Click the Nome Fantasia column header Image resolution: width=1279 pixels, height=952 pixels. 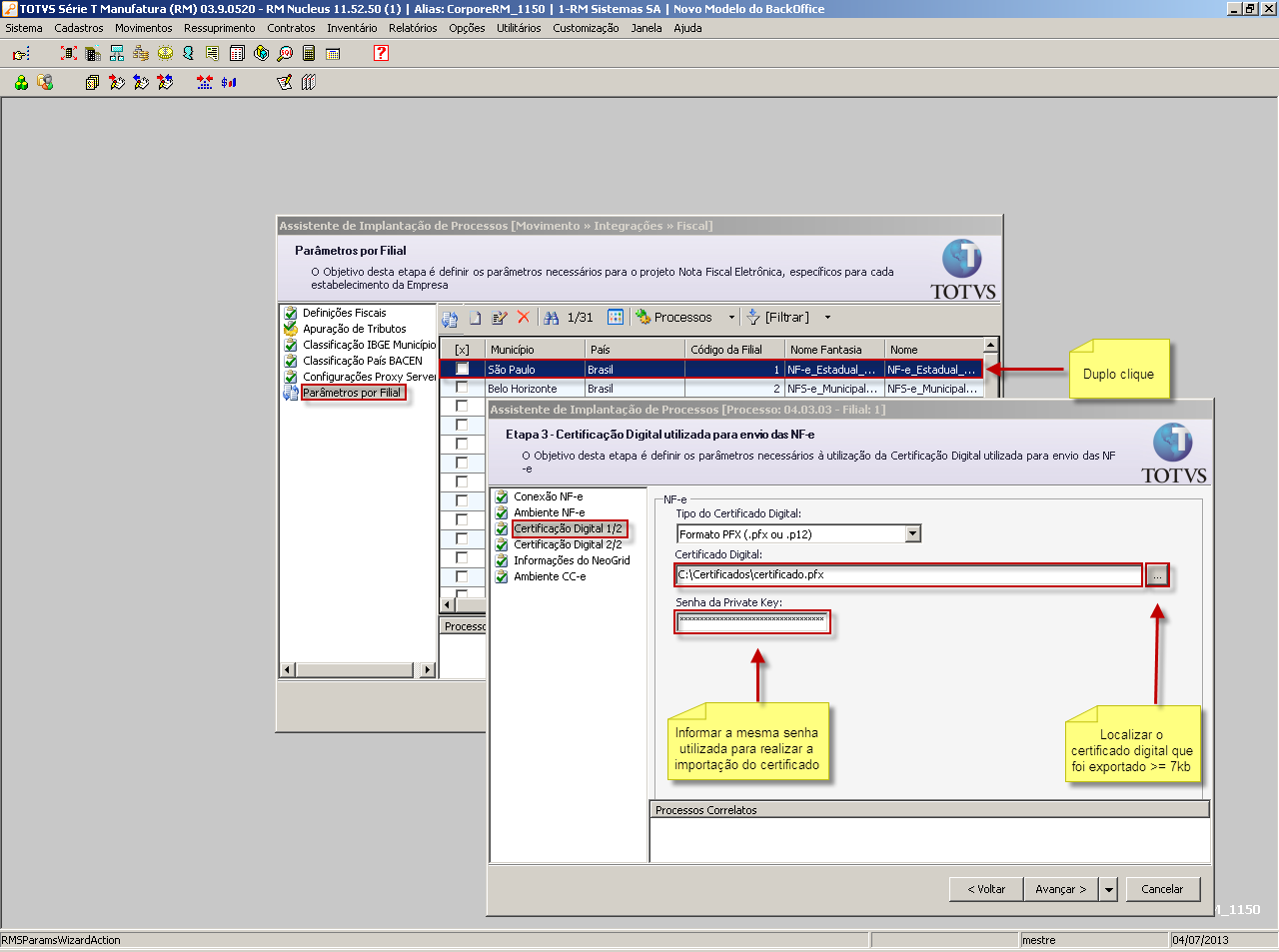[835, 350]
